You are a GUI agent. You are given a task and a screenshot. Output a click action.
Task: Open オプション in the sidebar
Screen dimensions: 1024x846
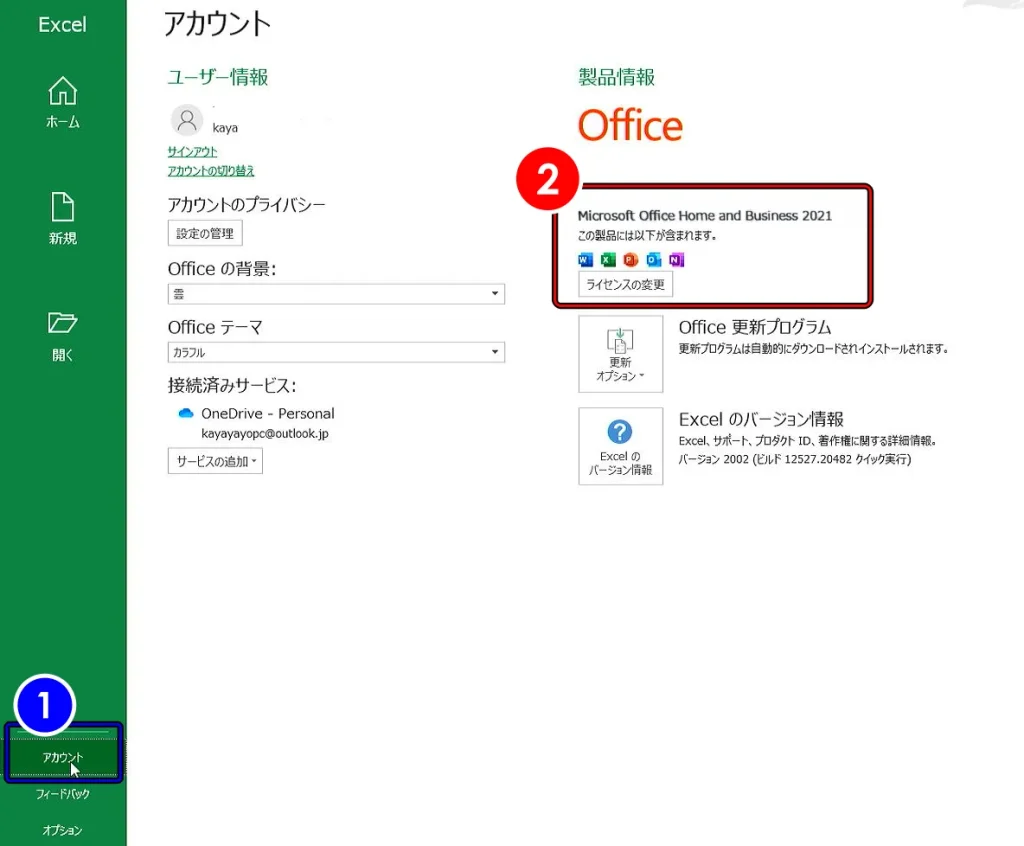click(63, 830)
